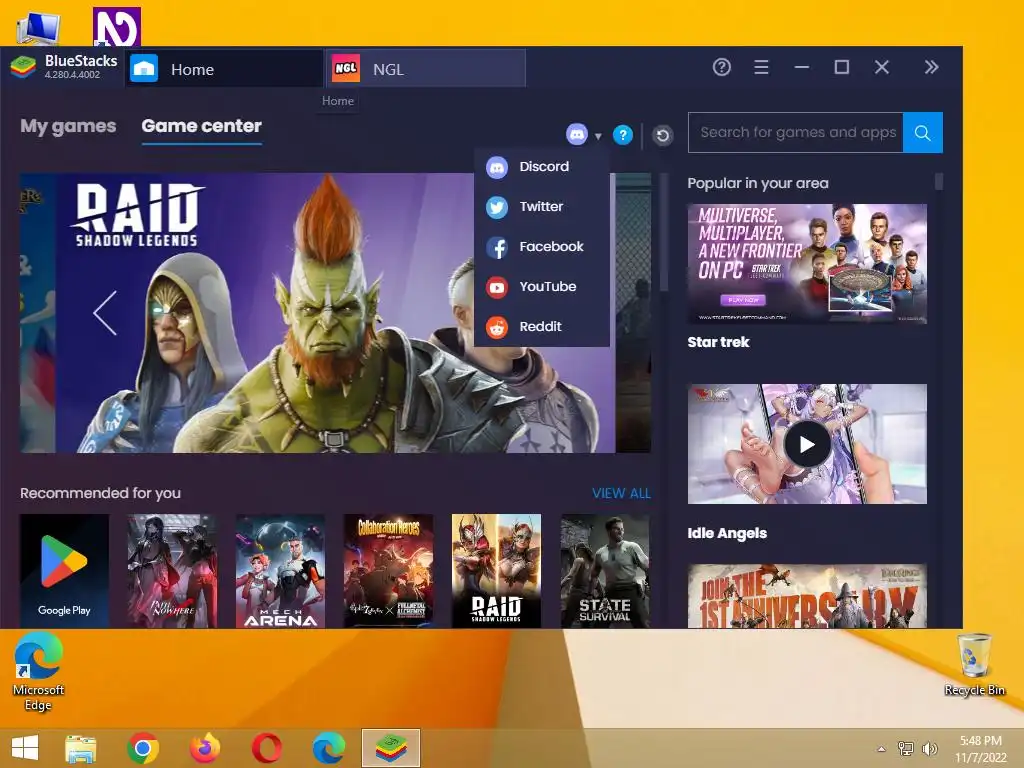
Task: Open the volume speaker tray icon
Action: click(x=929, y=749)
